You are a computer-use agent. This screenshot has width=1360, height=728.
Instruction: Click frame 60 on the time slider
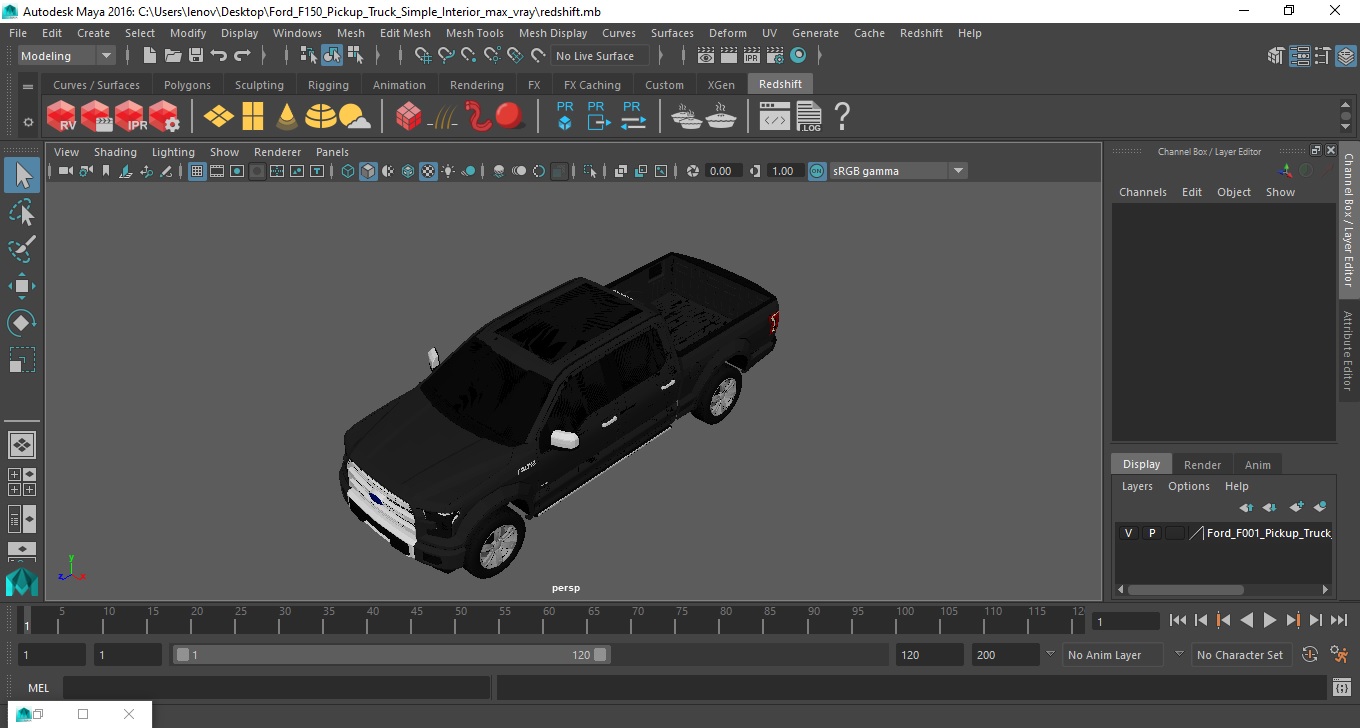tap(548, 620)
